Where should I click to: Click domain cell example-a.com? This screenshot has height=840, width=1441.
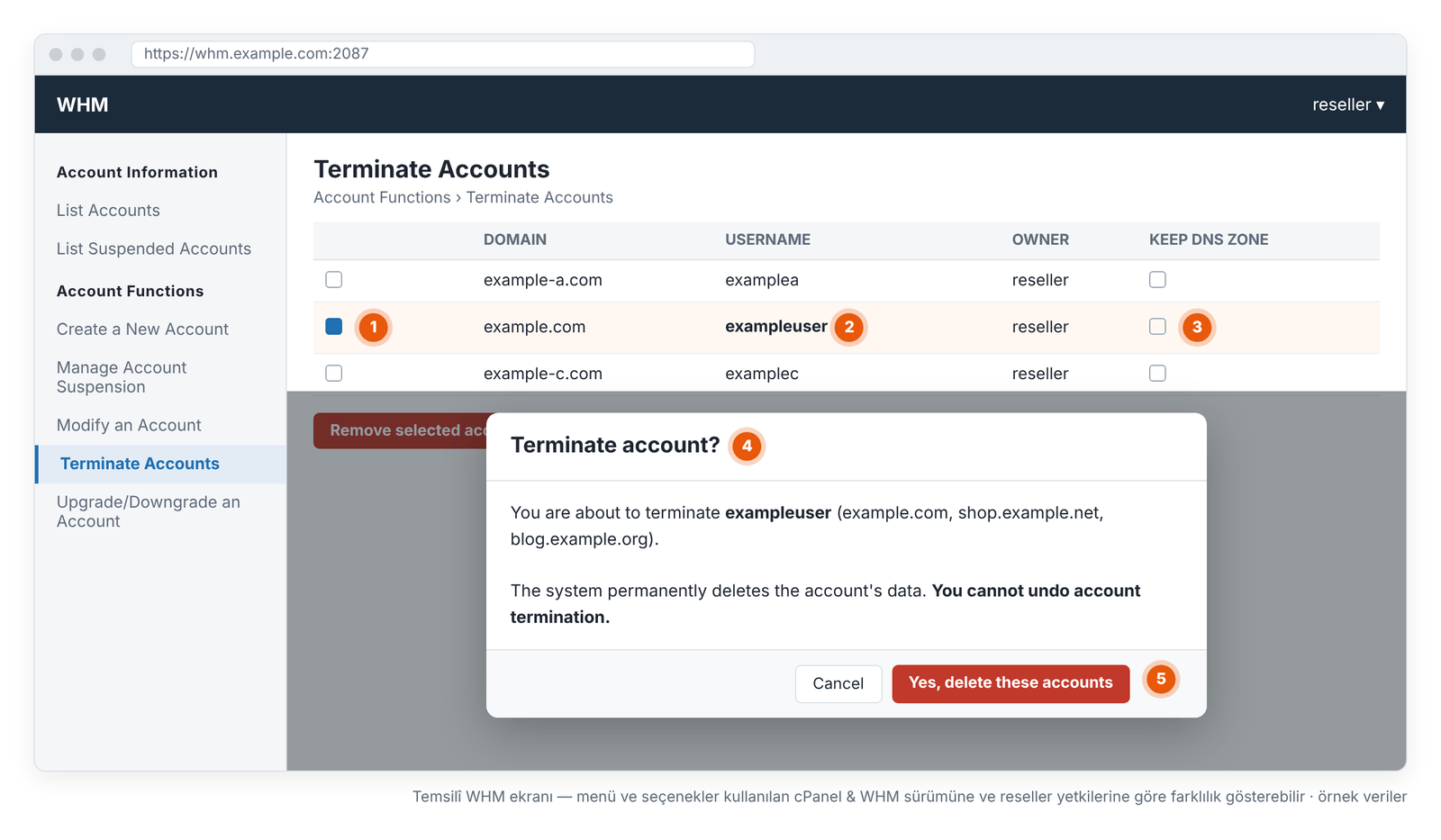coord(543,280)
